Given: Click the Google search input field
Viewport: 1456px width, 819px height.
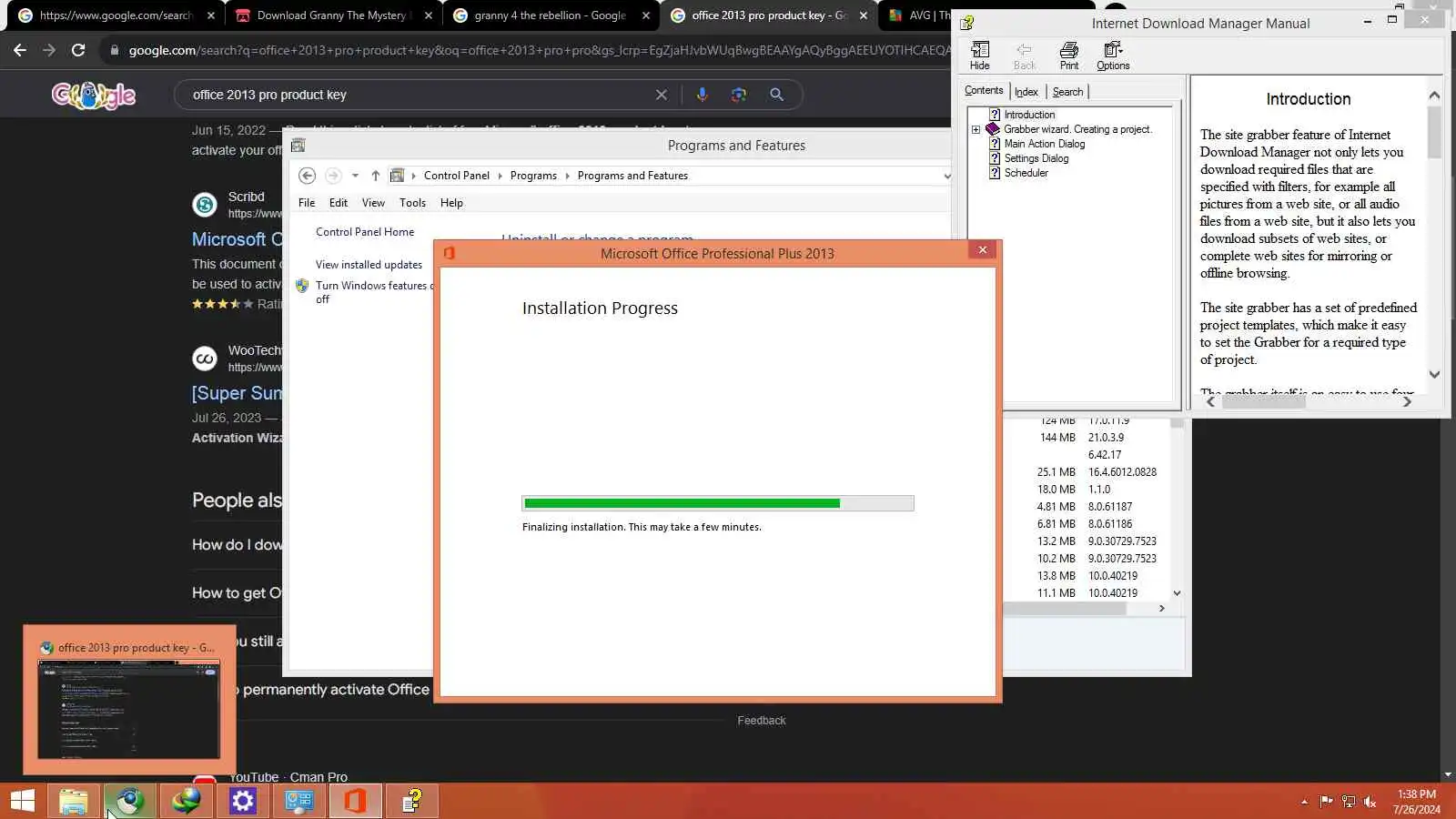Looking at the screenshot, I should (419, 95).
